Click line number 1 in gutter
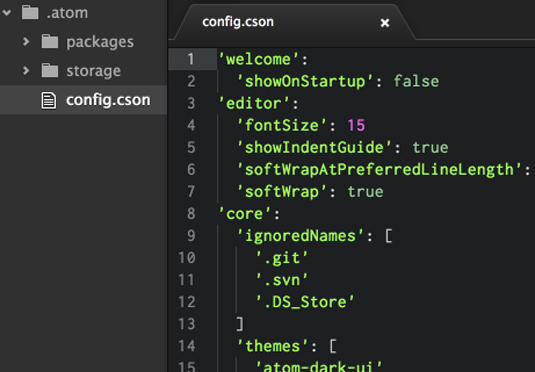 (191, 59)
